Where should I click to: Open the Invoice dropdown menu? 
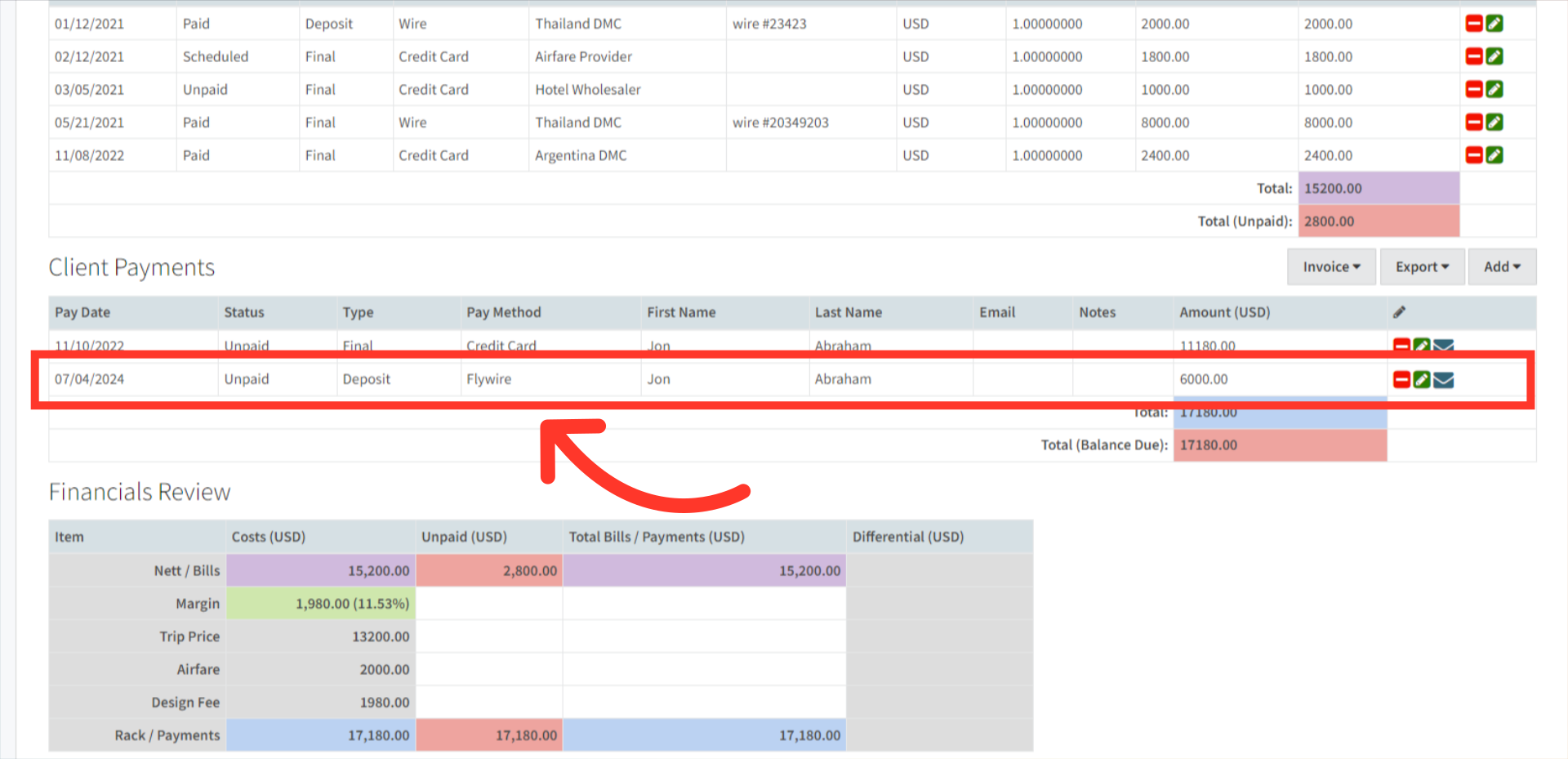click(x=1330, y=266)
